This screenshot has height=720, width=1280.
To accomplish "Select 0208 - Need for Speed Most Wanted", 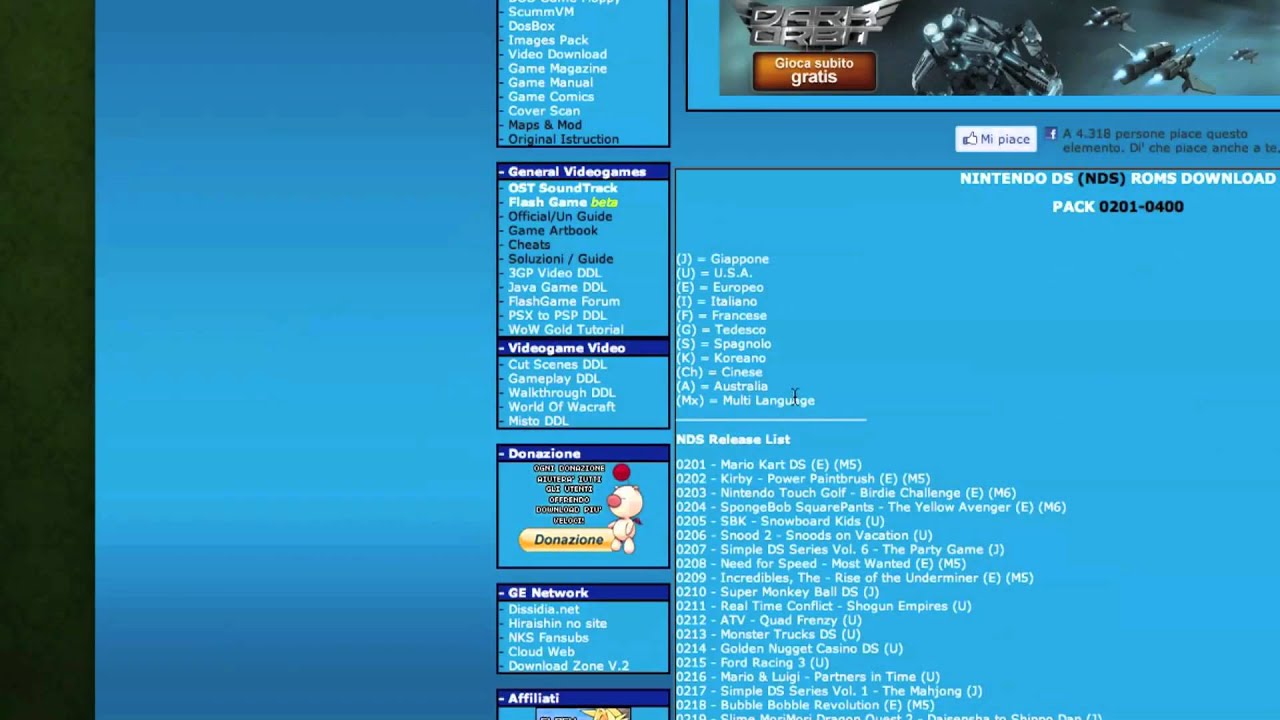I will click(x=821, y=564).
